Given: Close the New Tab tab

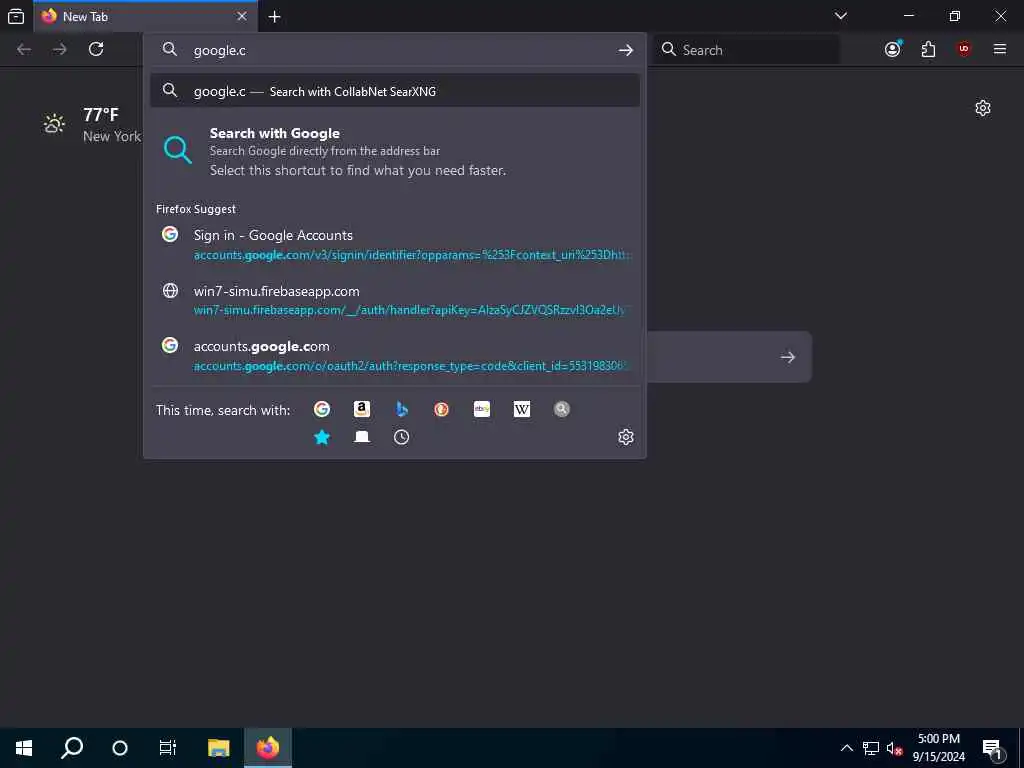Looking at the screenshot, I should (242, 16).
